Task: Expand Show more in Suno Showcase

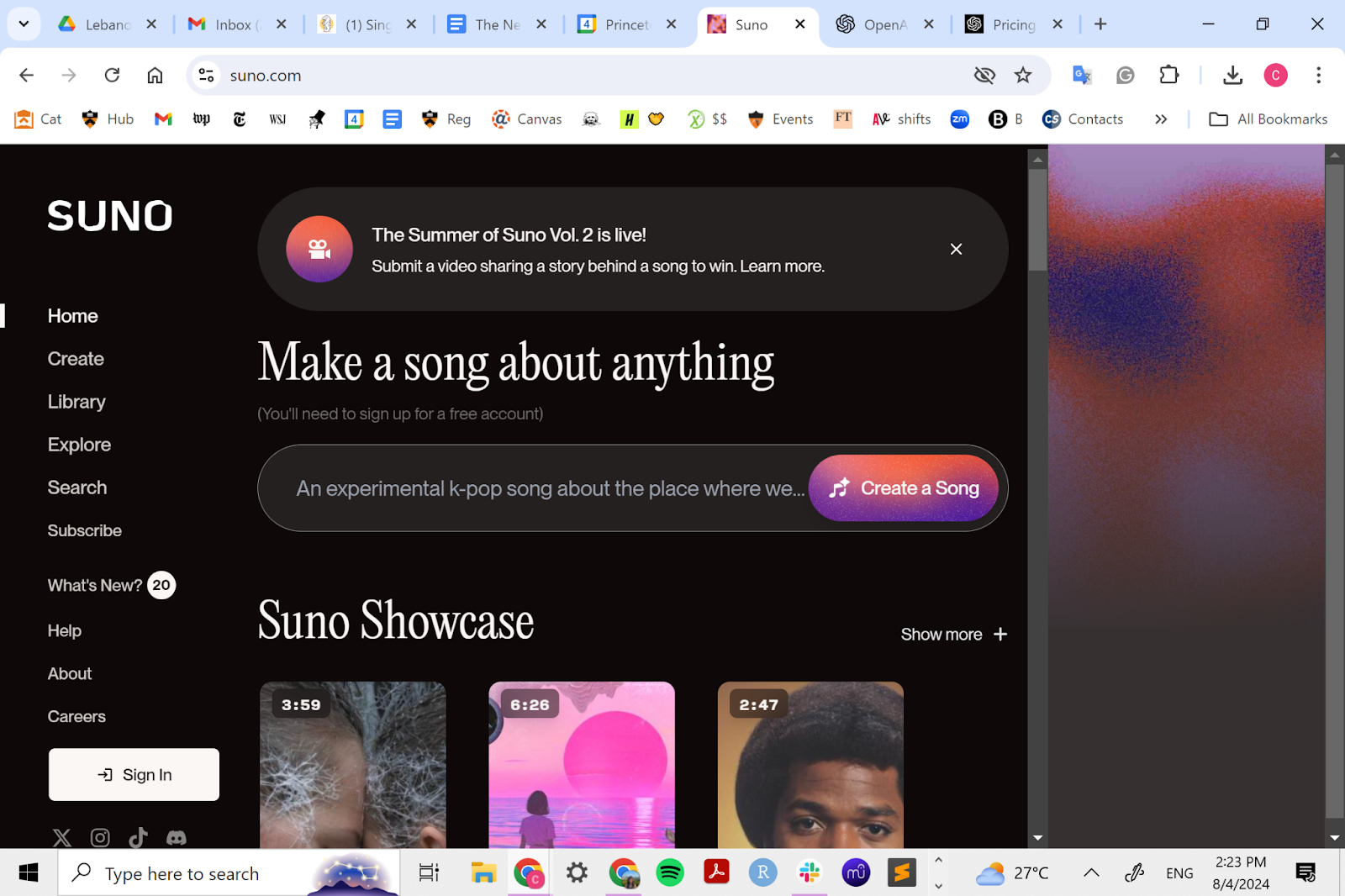Action: coord(954,635)
